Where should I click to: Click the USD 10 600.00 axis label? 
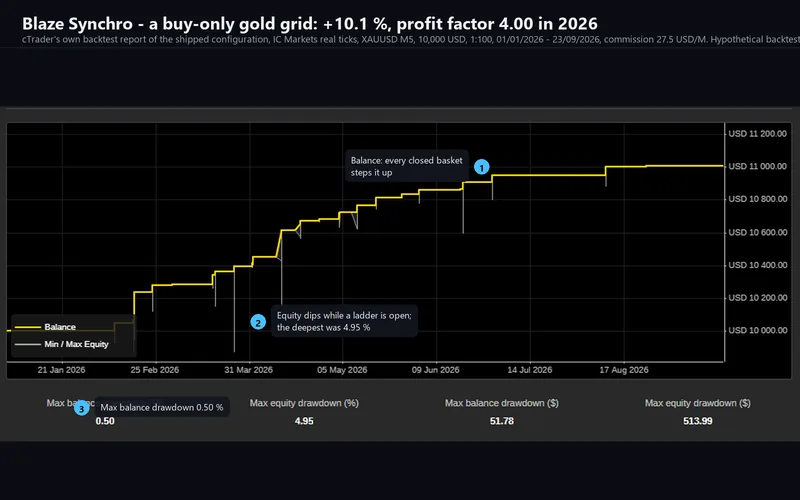coord(757,232)
